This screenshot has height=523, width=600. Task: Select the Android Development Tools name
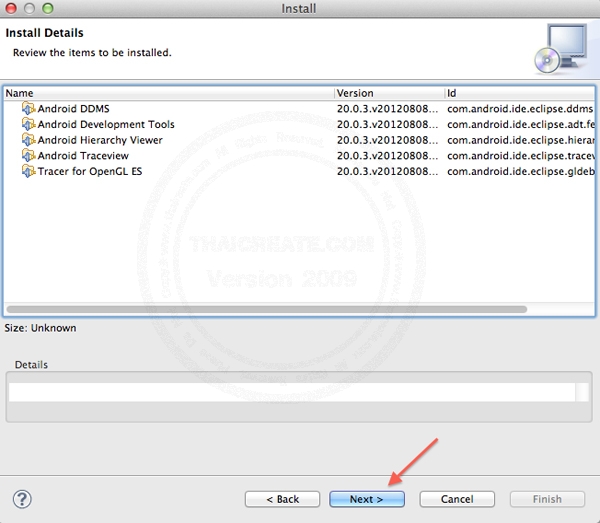[106, 124]
